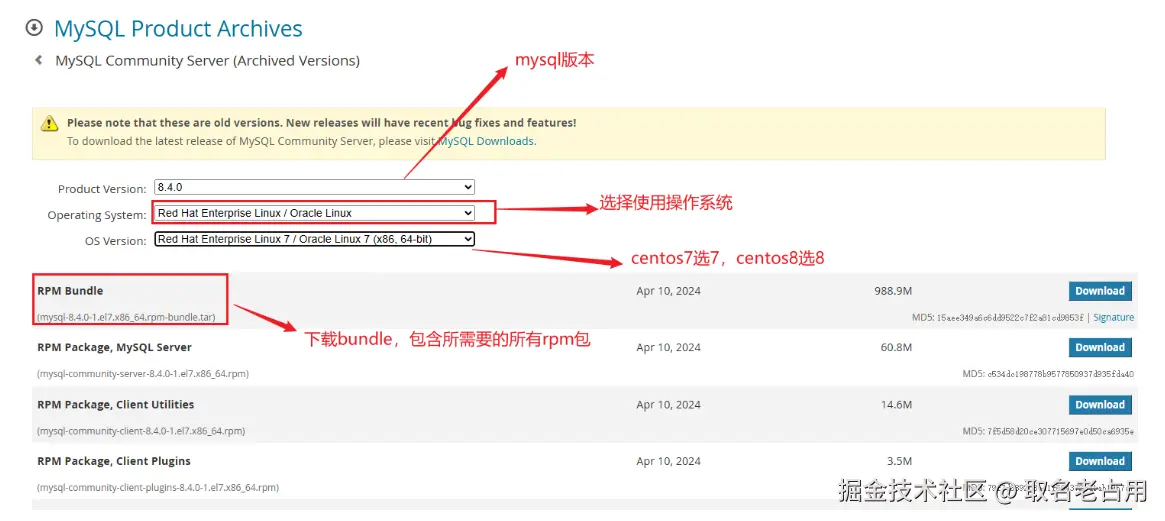Click the yellow warning triangle icon
This screenshot has width=1165, height=521.
pos(49,123)
